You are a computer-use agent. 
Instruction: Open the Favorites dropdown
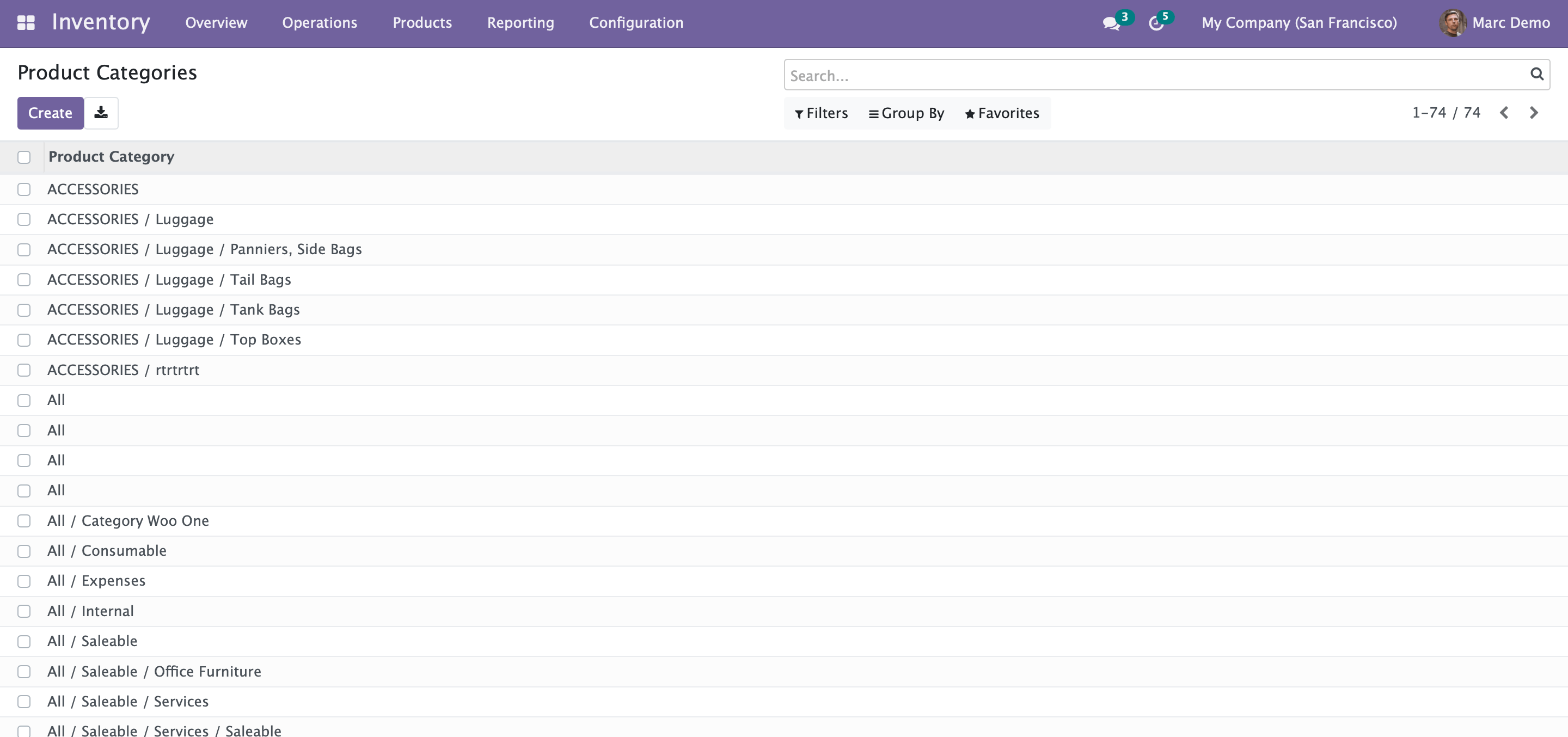[1002, 113]
